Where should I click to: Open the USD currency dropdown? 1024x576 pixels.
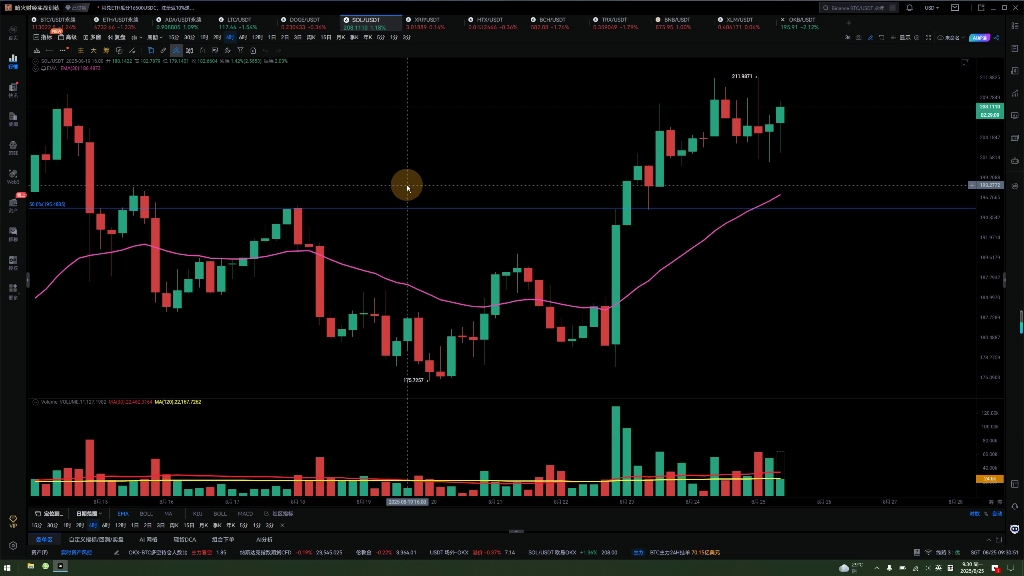pyautogui.click(x=932, y=7)
